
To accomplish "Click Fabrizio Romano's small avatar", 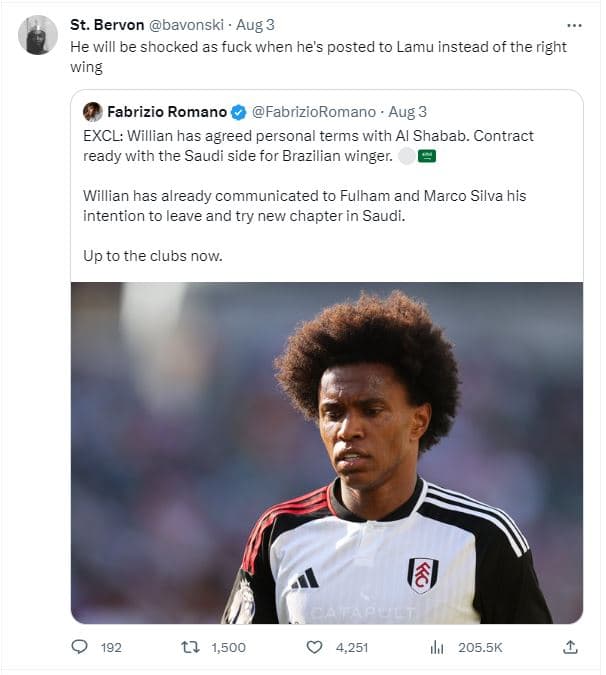I will pyautogui.click(x=93, y=112).
